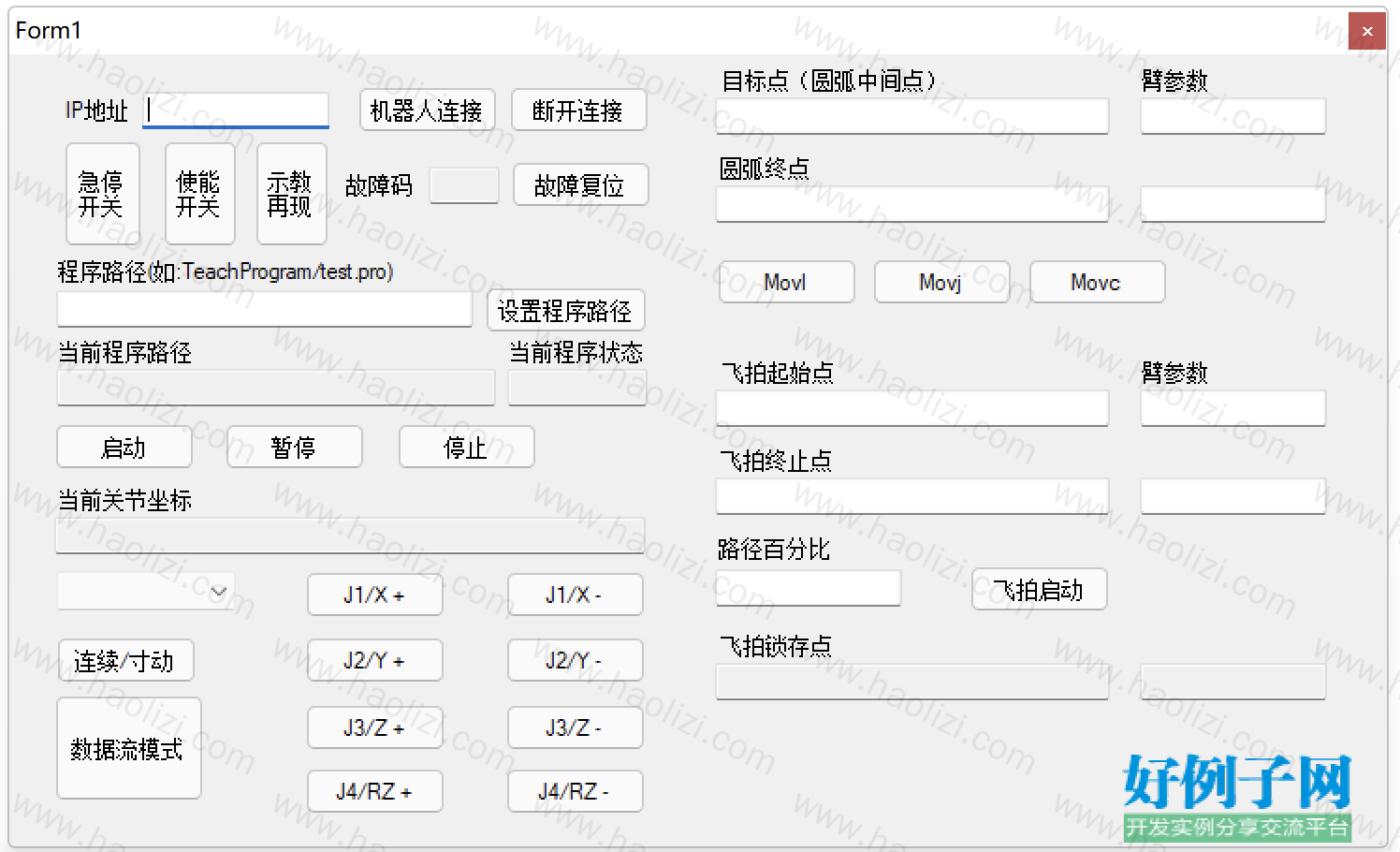Viewport: 1400px width, 852px height.
Task: Click the 当前程序路径 display field
Action: tap(276, 388)
